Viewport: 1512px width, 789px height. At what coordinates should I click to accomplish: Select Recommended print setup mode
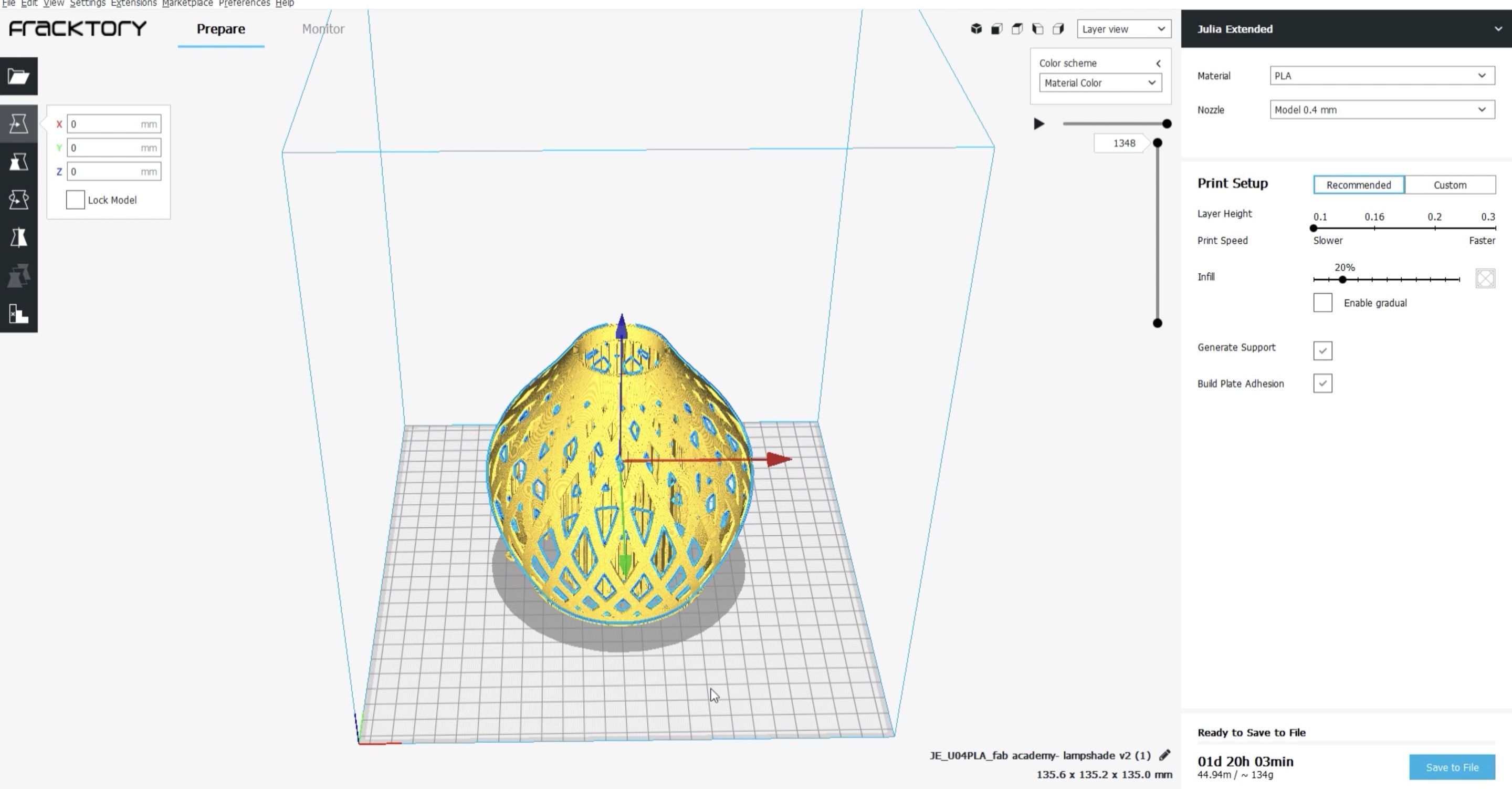(x=1358, y=184)
